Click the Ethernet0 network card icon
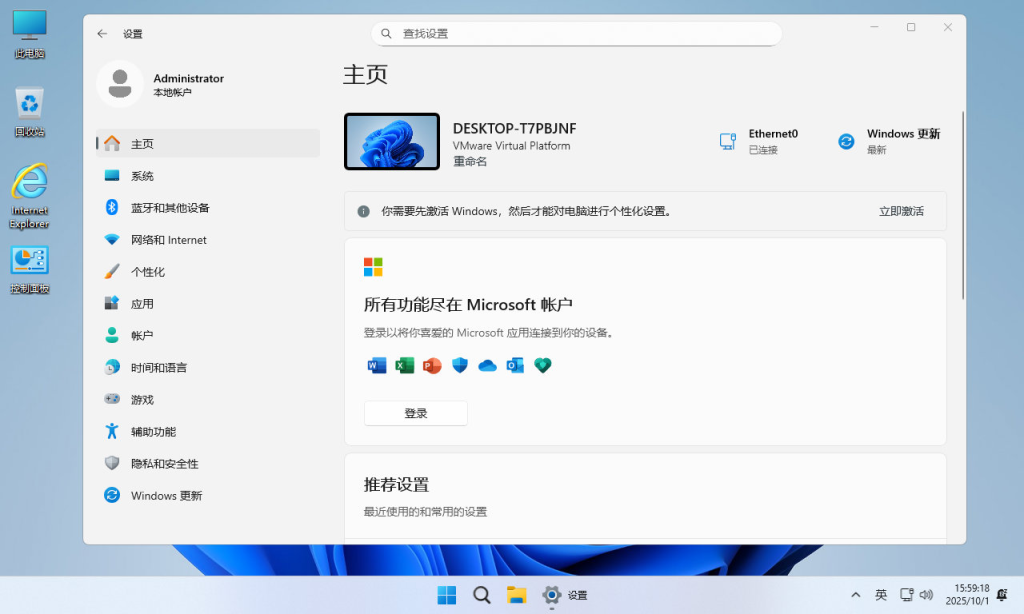Viewport: 1024px width, 614px height. click(727, 141)
